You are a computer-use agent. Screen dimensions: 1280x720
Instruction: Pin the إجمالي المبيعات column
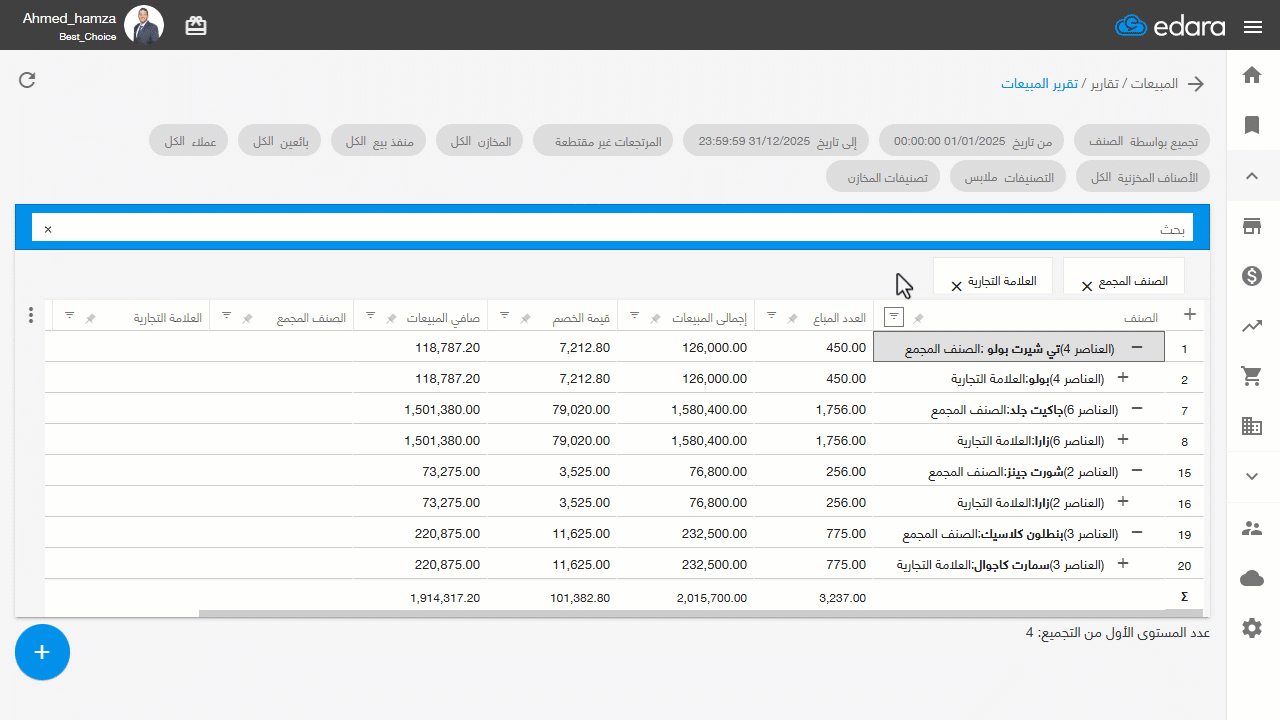656,318
